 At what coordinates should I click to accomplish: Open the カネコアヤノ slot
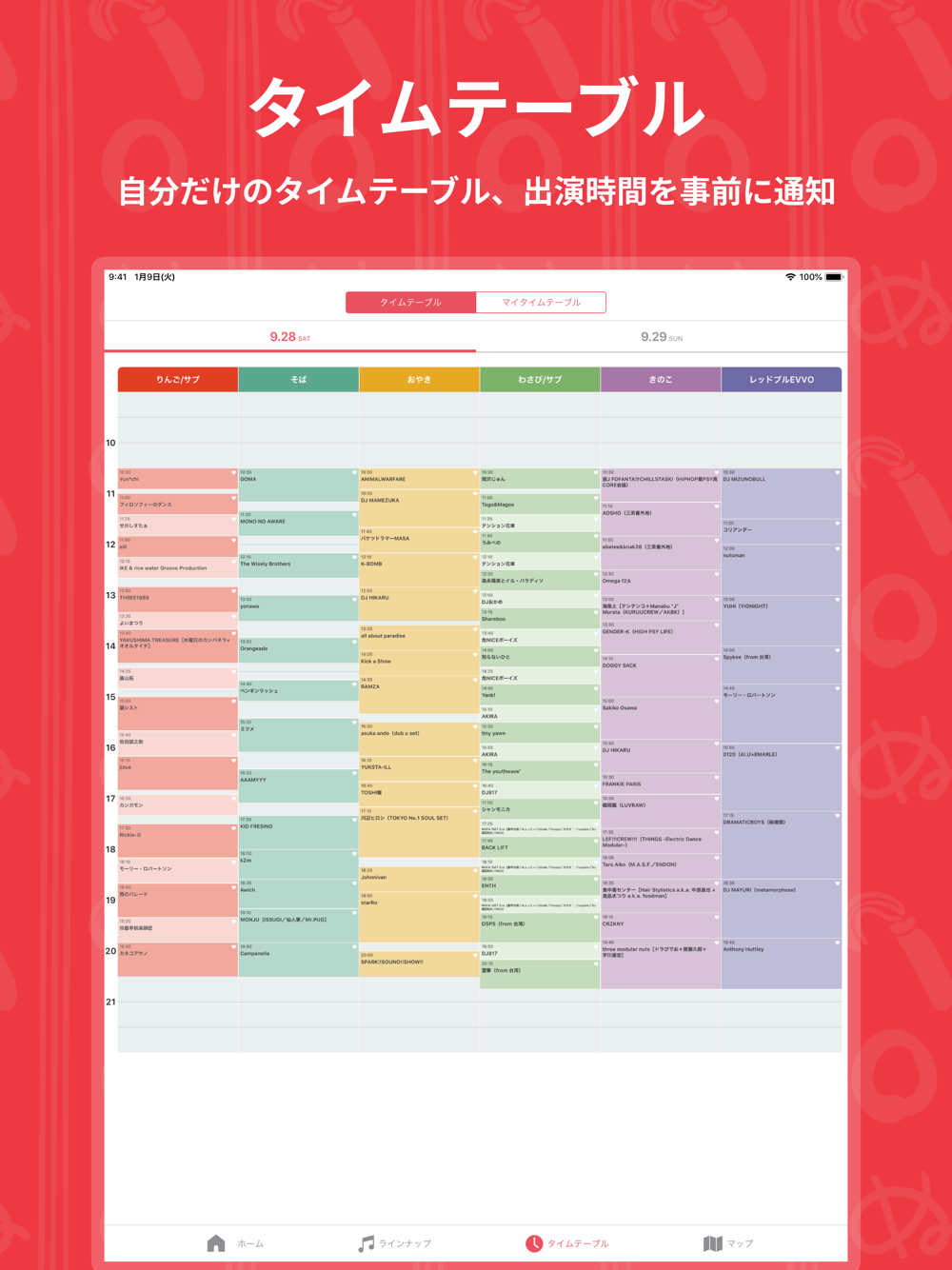(178, 960)
